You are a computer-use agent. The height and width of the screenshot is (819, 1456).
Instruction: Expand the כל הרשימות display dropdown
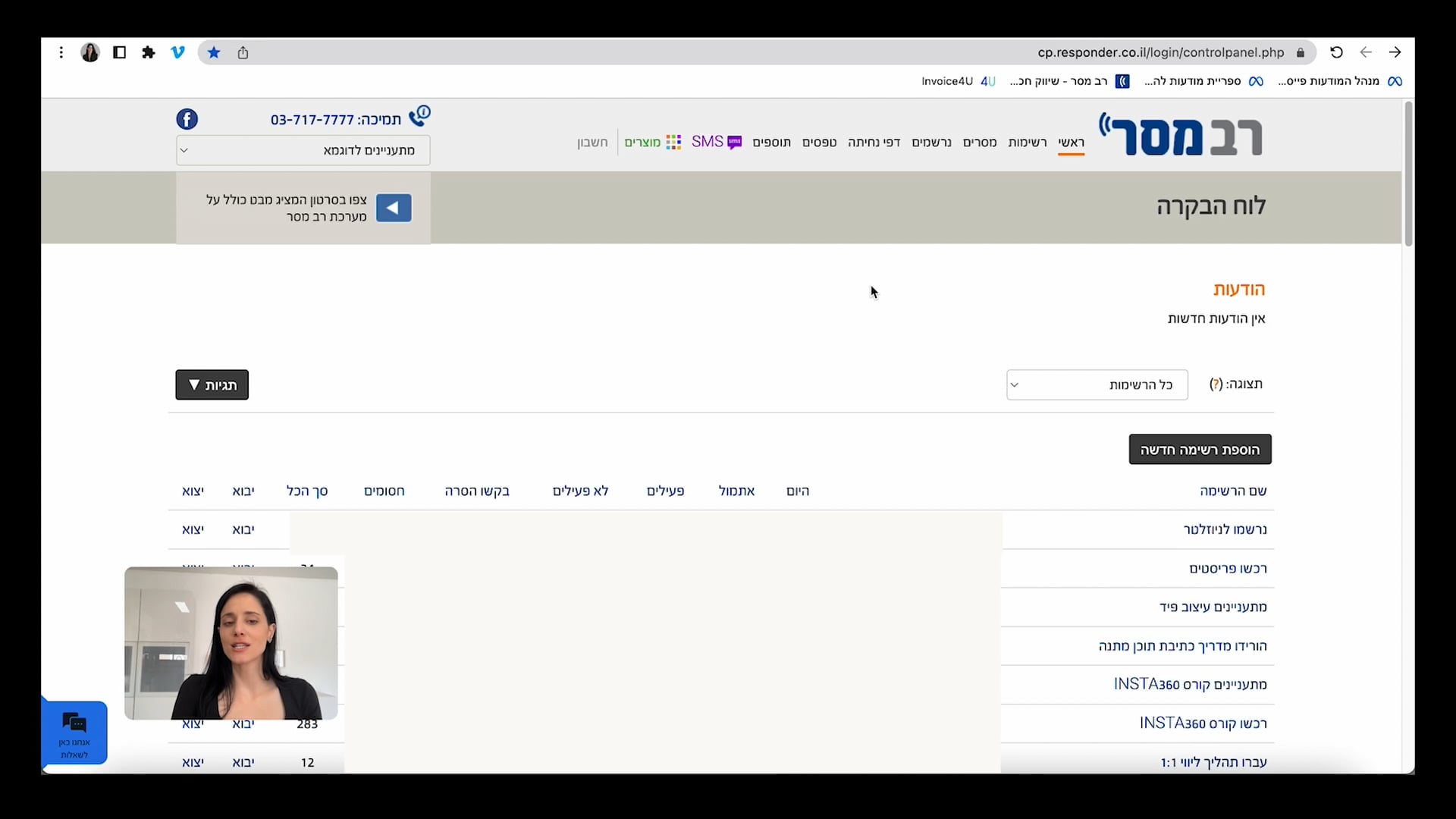(1097, 384)
